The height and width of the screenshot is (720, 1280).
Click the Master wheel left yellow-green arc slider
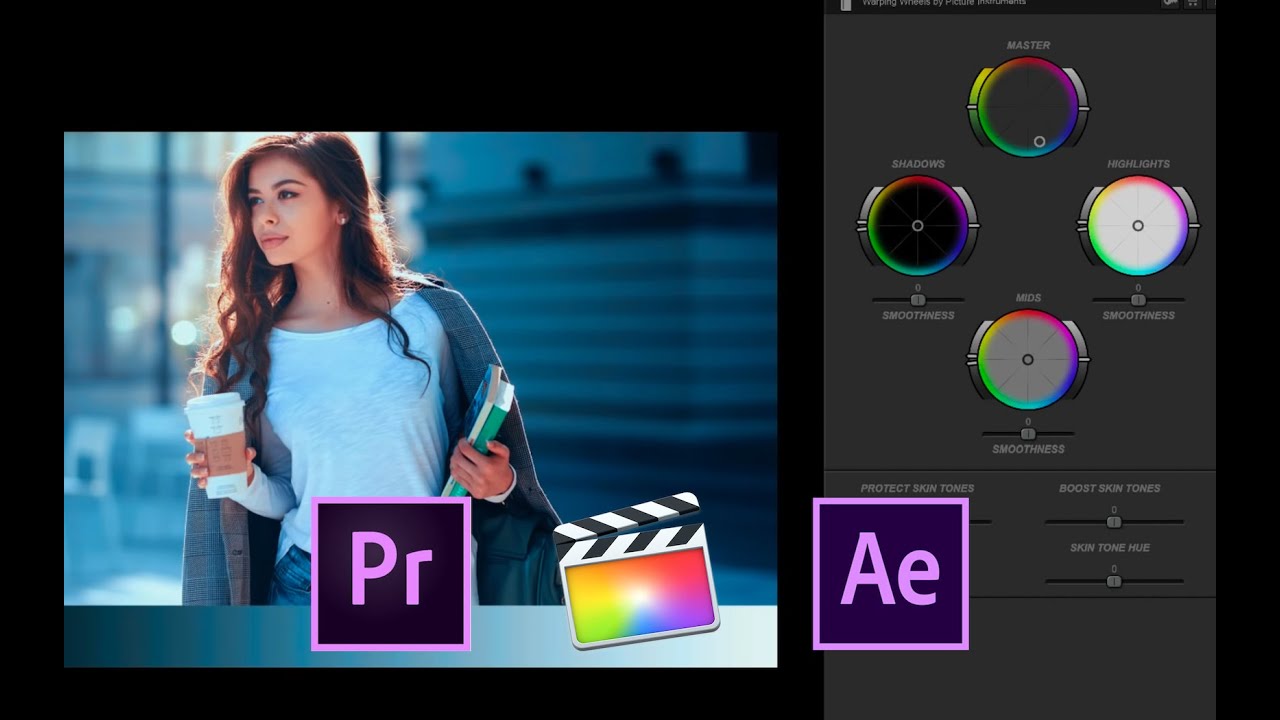pos(972,106)
